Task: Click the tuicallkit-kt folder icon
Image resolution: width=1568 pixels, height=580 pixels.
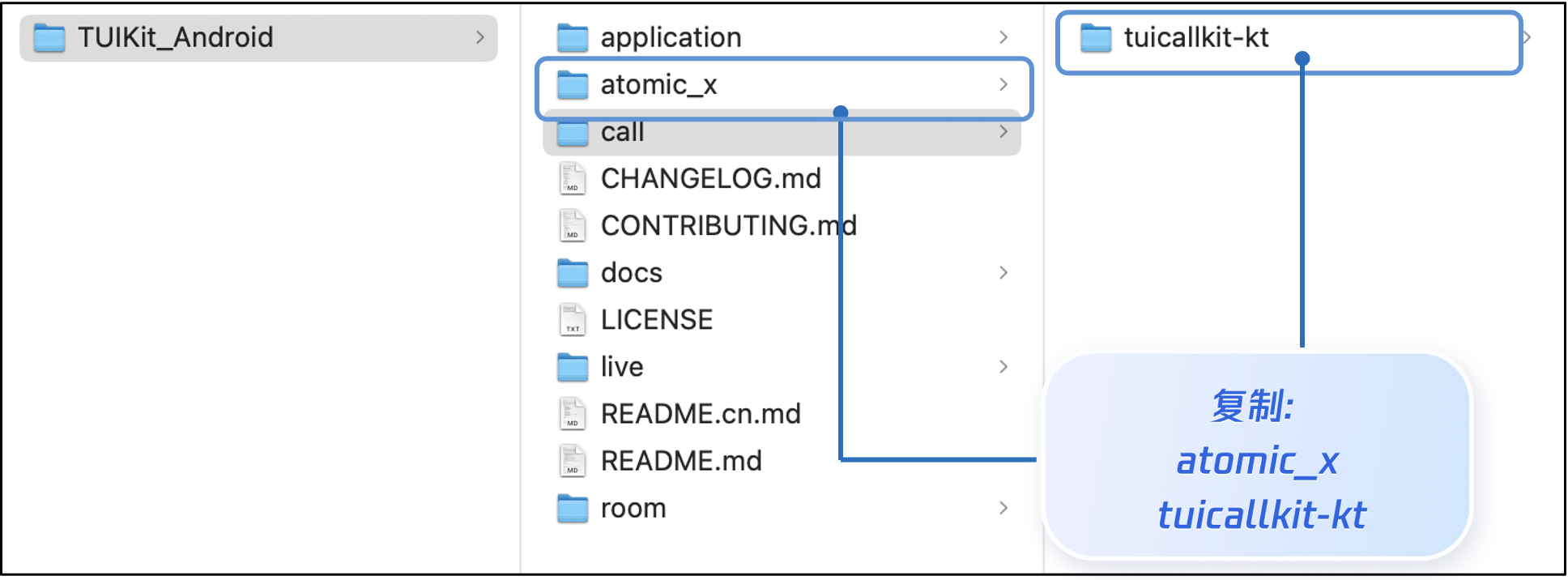Action: (x=1096, y=38)
